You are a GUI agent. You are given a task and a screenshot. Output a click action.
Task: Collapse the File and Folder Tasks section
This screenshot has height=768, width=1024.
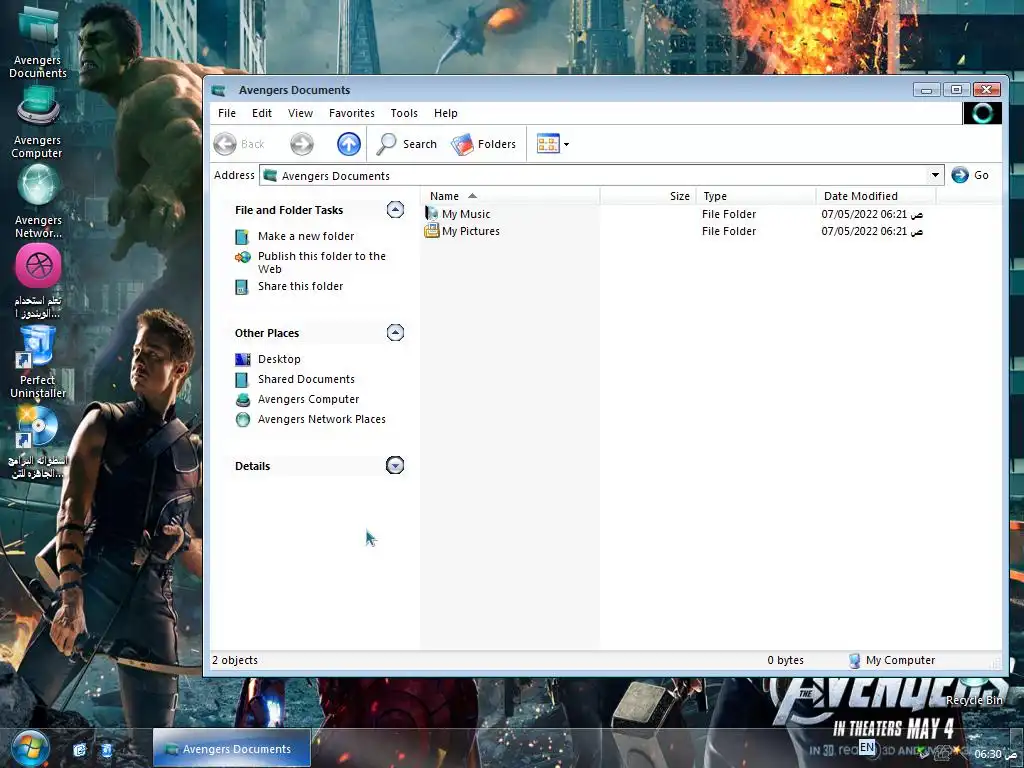(x=395, y=210)
